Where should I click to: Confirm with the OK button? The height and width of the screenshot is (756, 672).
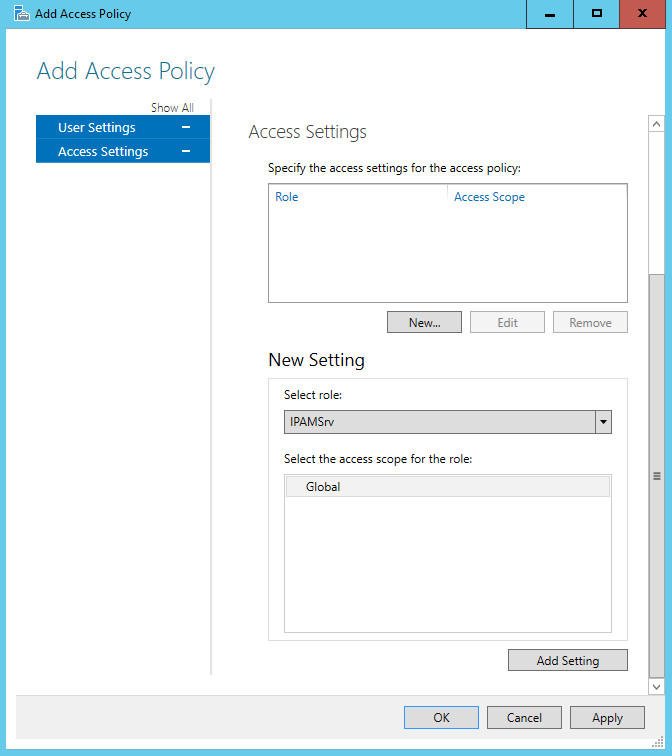(441, 717)
